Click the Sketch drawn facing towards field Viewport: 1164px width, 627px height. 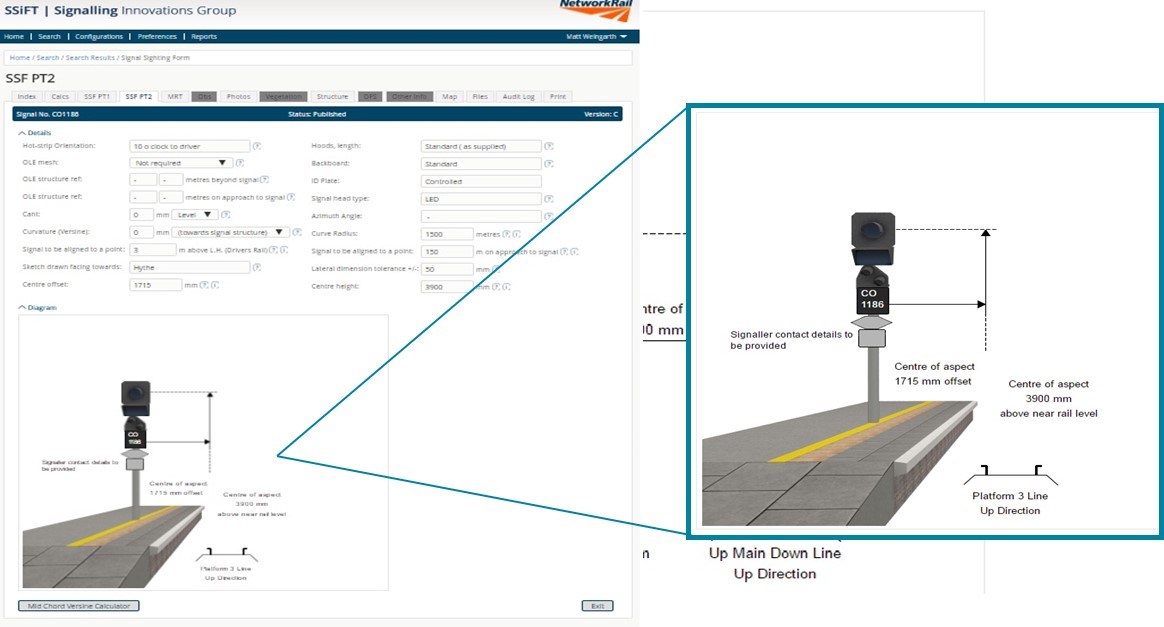190,267
